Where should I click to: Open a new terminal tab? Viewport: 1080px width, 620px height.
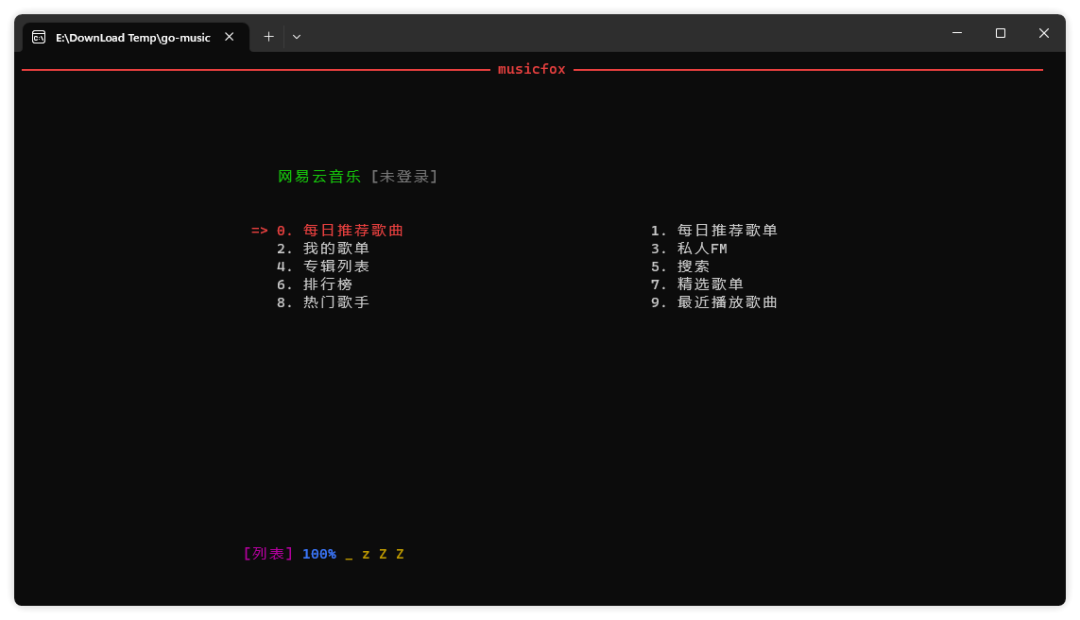coord(269,37)
